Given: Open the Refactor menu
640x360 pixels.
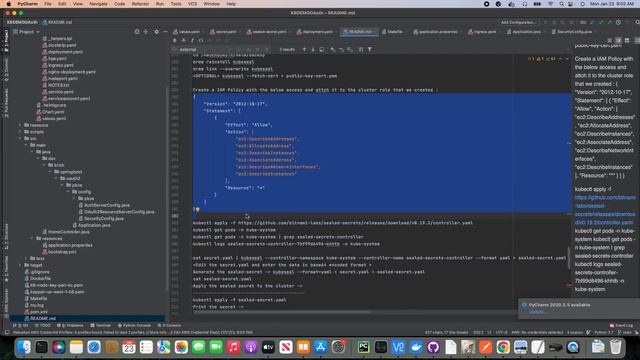Looking at the screenshot, I should coord(140,4).
